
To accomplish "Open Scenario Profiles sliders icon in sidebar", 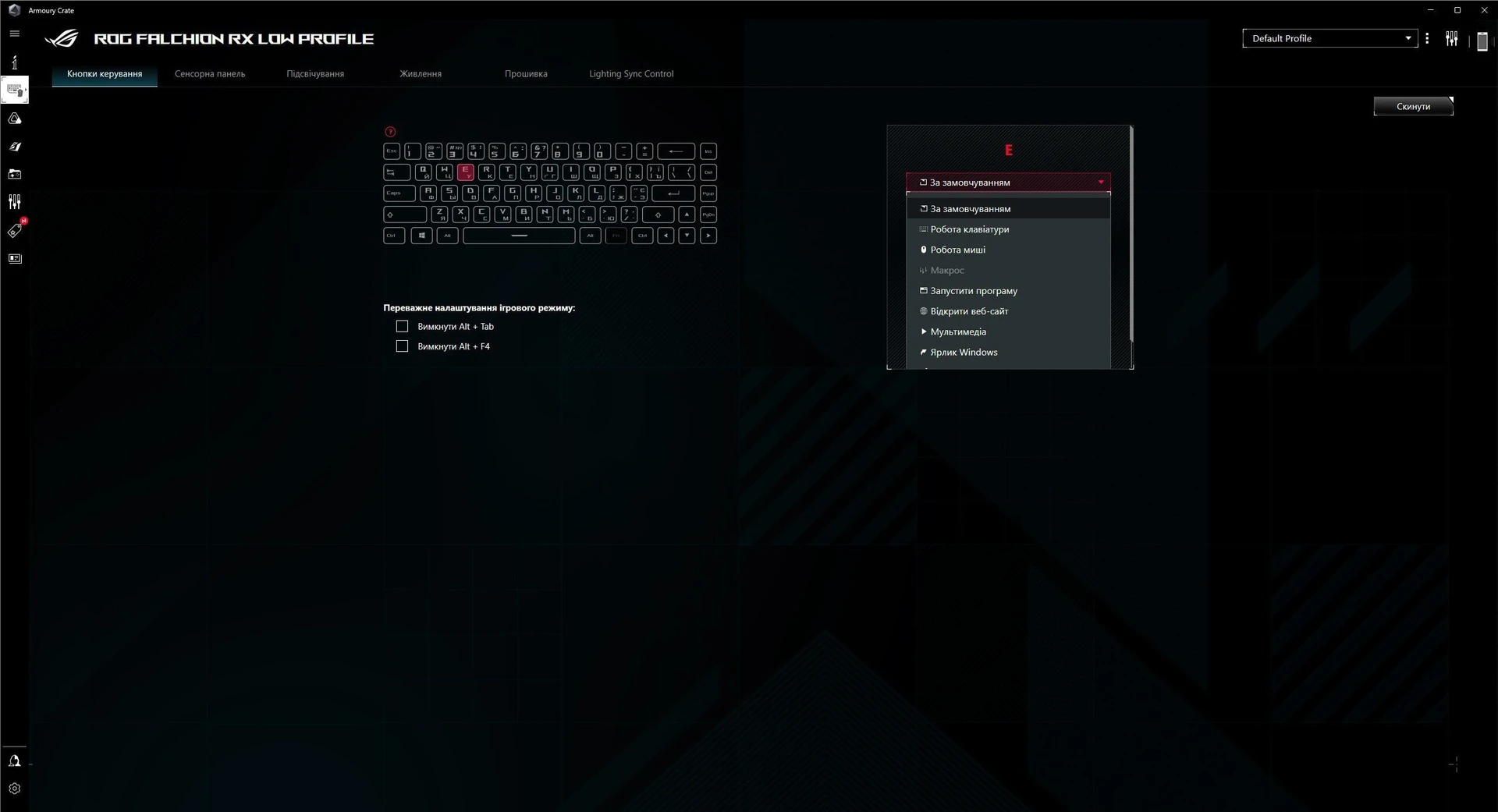I will pyautogui.click(x=14, y=202).
